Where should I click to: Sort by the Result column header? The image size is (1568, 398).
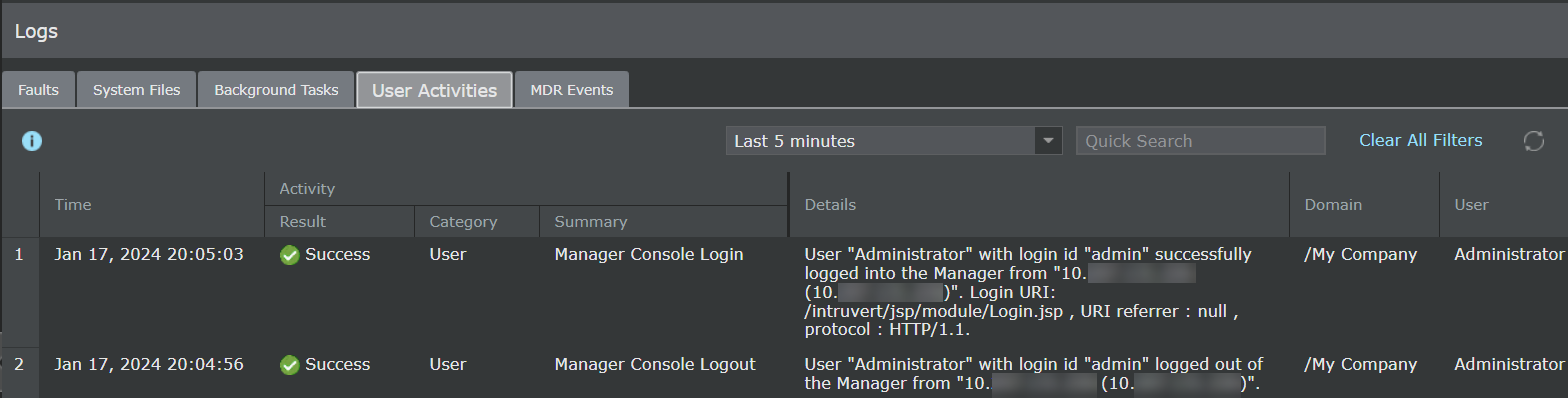tap(340, 222)
